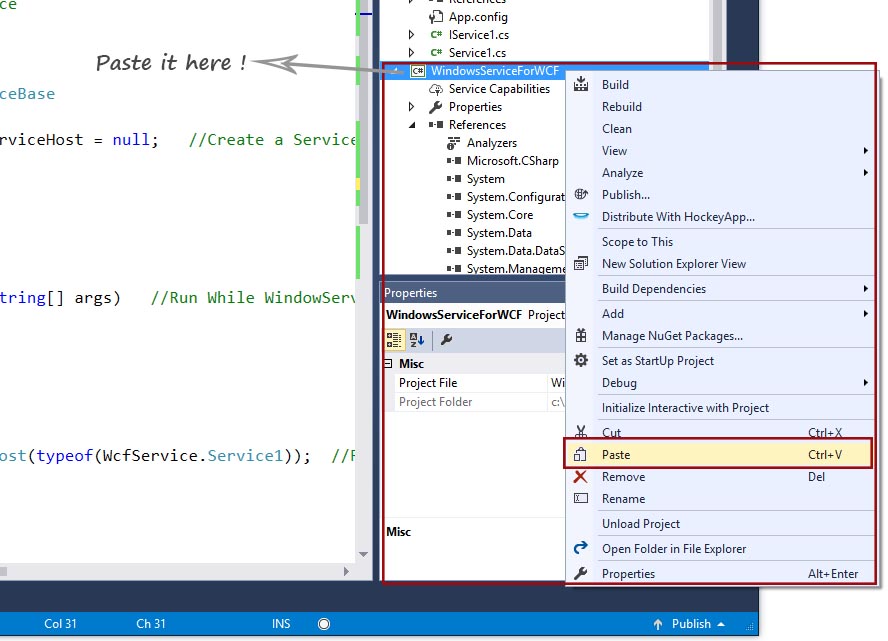The width and height of the screenshot is (888, 641).
Task: Open the Analyze submenu arrow
Action: point(865,173)
